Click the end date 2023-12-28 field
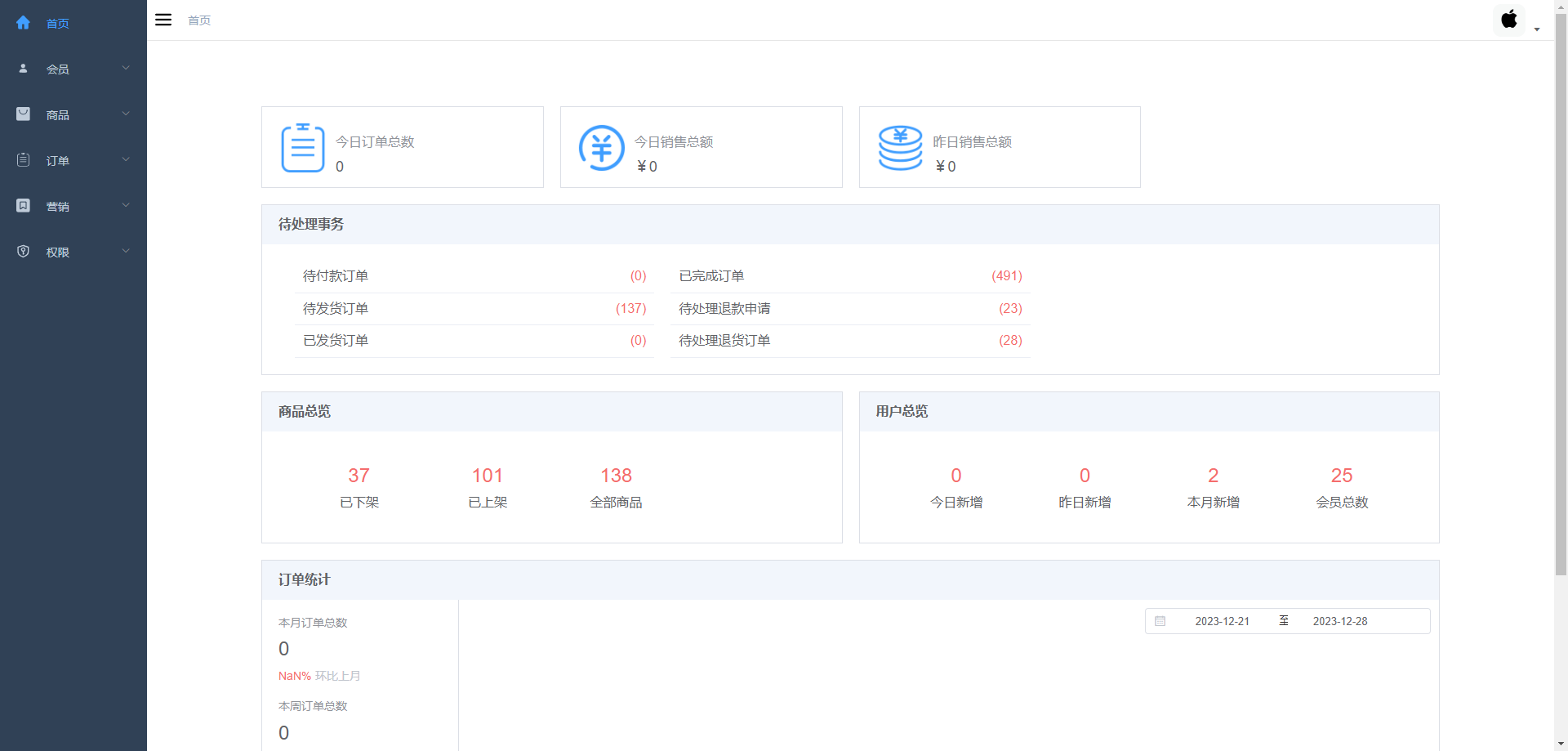The width and height of the screenshot is (1568, 751). pyautogui.click(x=1340, y=621)
